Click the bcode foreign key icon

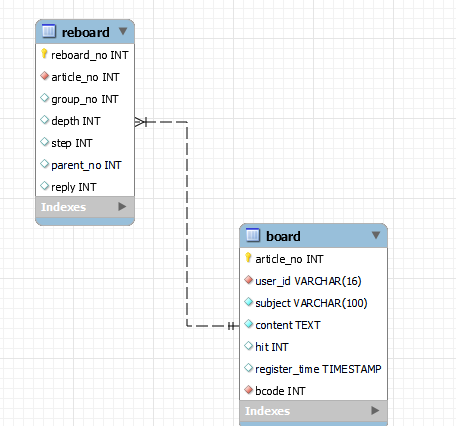pyautogui.click(x=248, y=390)
